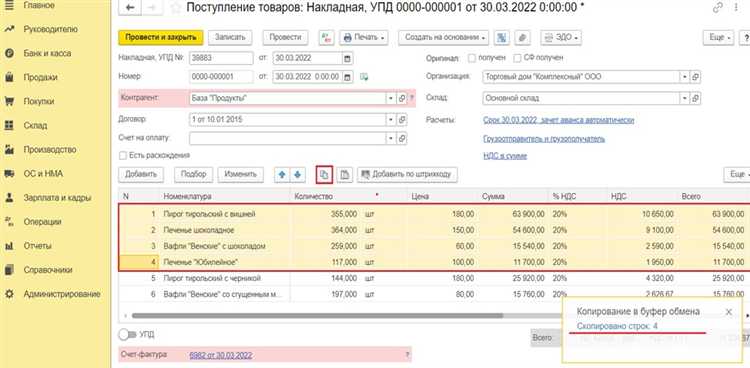This screenshot has height=368, width=750.
Task: Open Продажи section in sidebar
Action: pyautogui.click(x=40, y=78)
